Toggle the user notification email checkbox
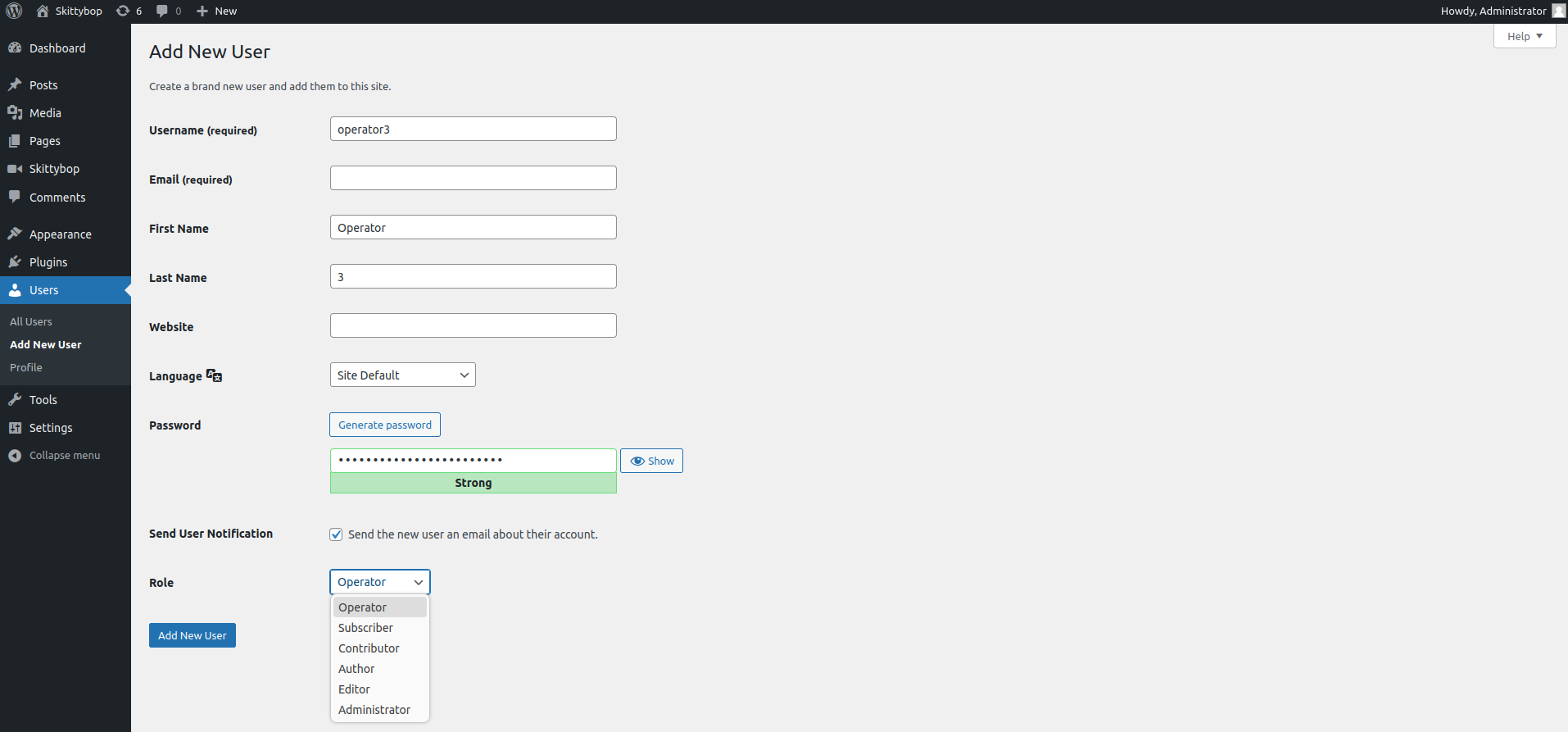Image resolution: width=1568 pixels, height=732 pixels. (336, 534)
